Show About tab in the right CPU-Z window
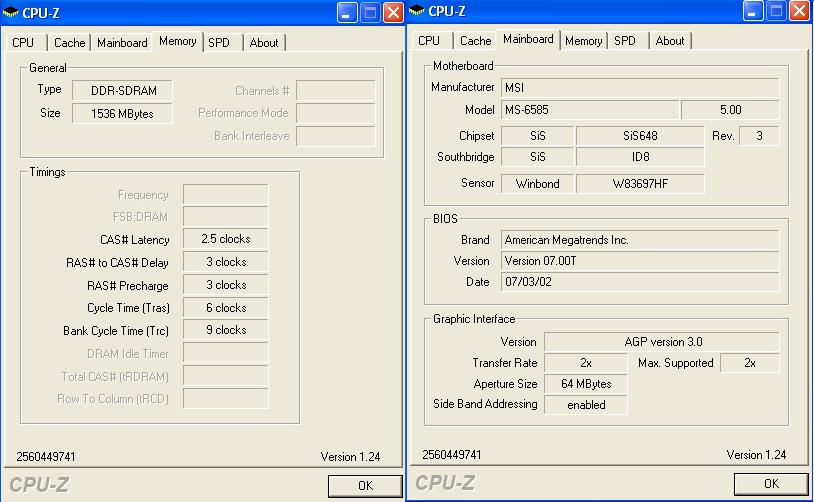The height and width of the screenshot is (502, 814). click(670, 40)
